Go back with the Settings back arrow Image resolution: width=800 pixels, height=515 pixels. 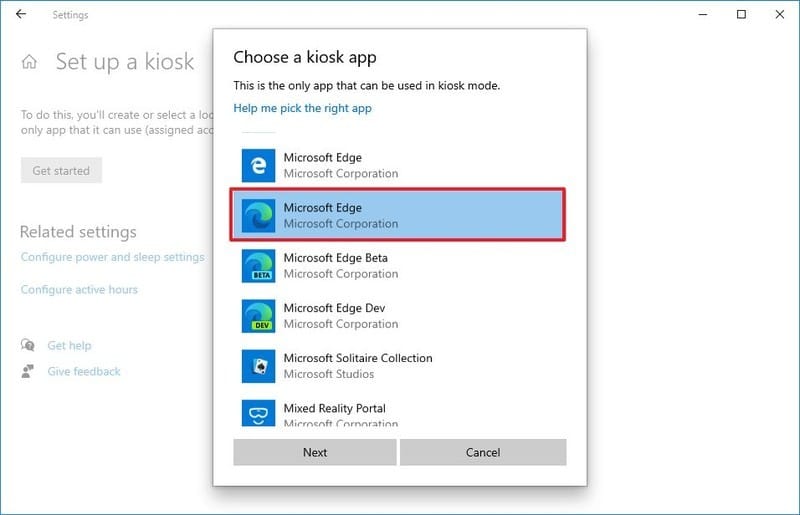pos(21,14)
